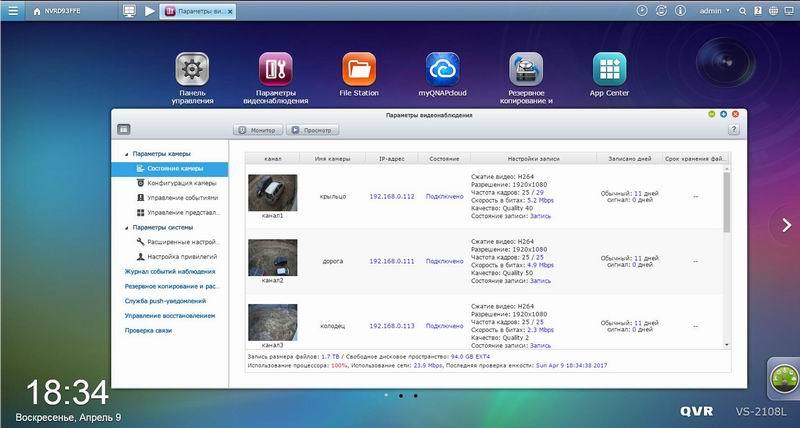Image resolution: width=800 pixels, height=428 pixels.
Task: Open Параметры видеонаблюдения desktop app icon
Action: [x=275, y=70]
